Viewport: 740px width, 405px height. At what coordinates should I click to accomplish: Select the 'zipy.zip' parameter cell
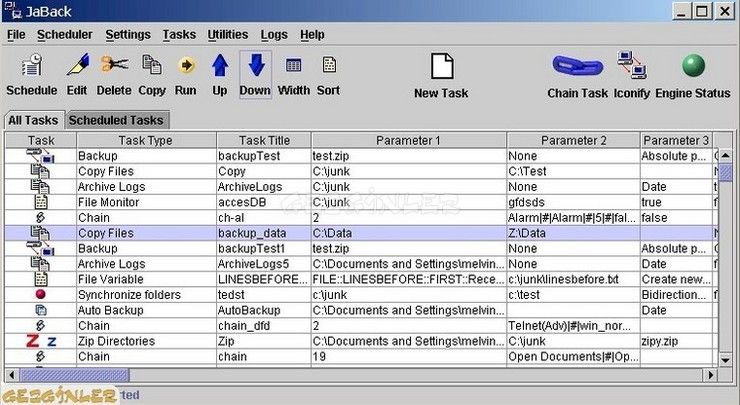click(676, 341)
